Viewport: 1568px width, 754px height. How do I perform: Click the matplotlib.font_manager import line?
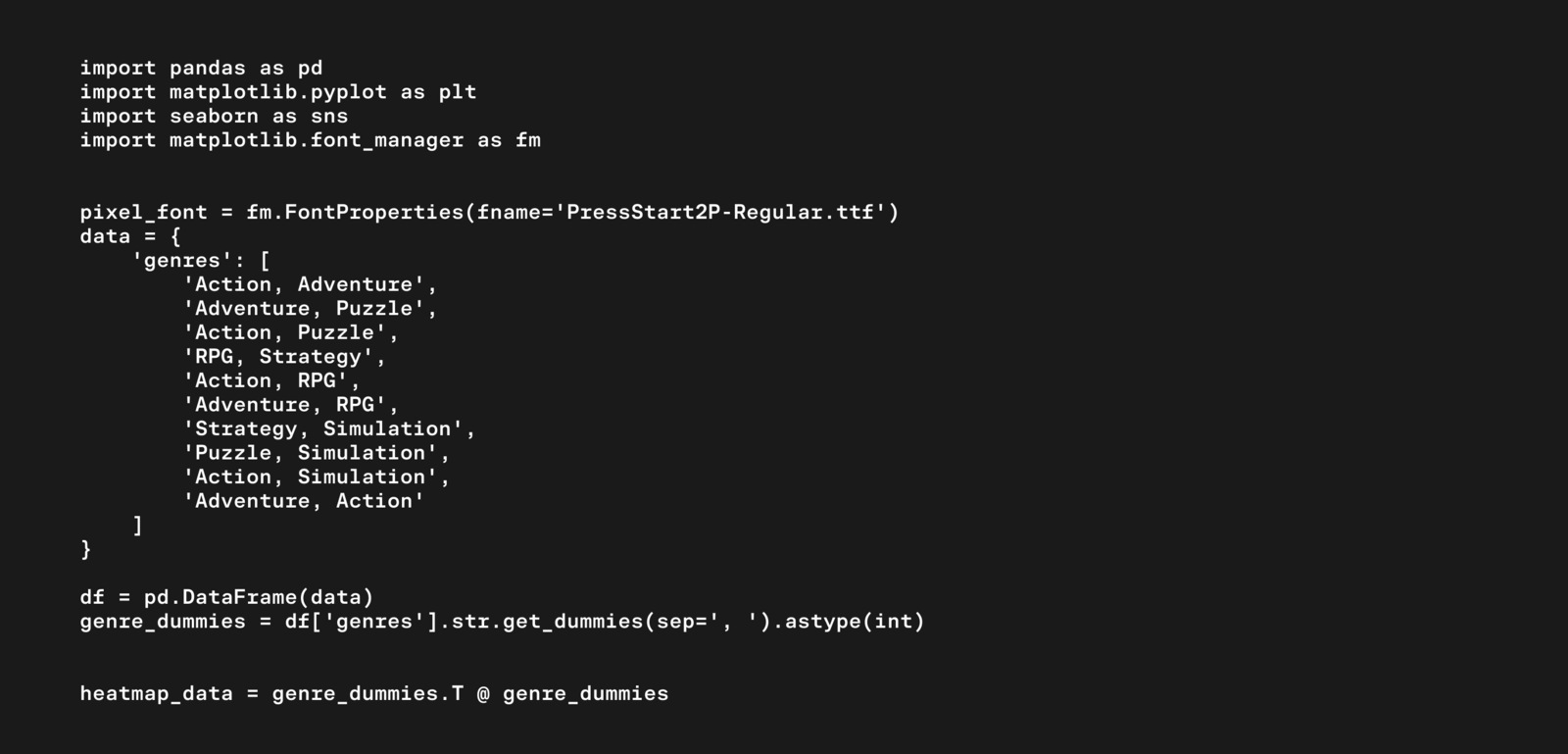point(310,140)
